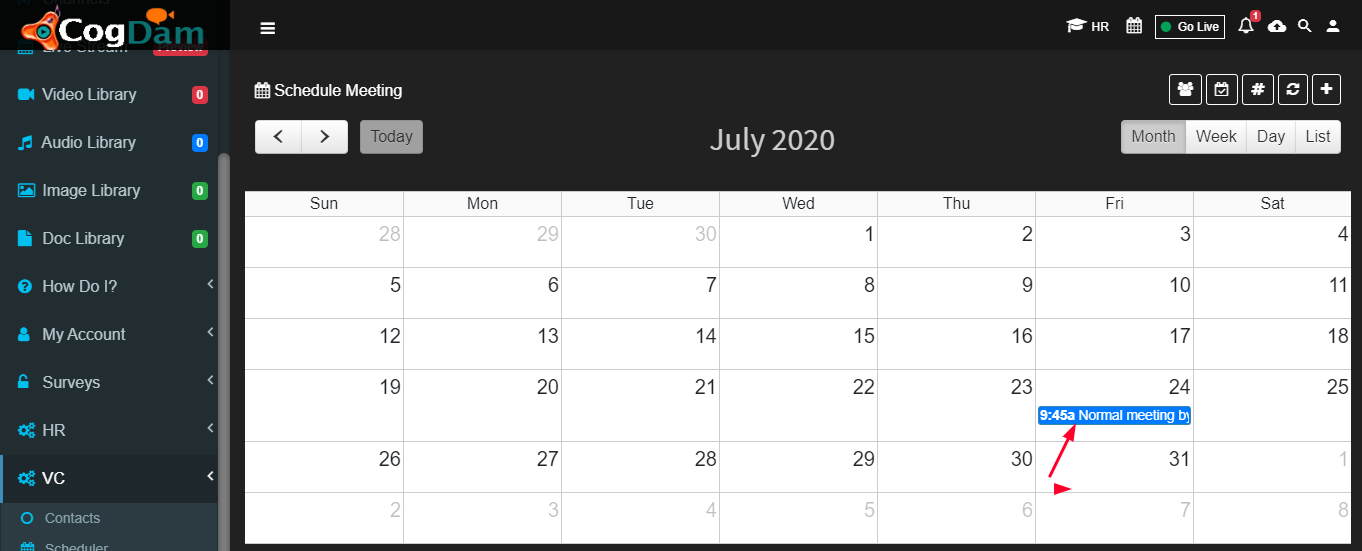Open the 9:45a Normal meeting event
Image resolution: width=1362 pixels, height=551 pixels.
pyautogui.click(x=1114, y=415)
